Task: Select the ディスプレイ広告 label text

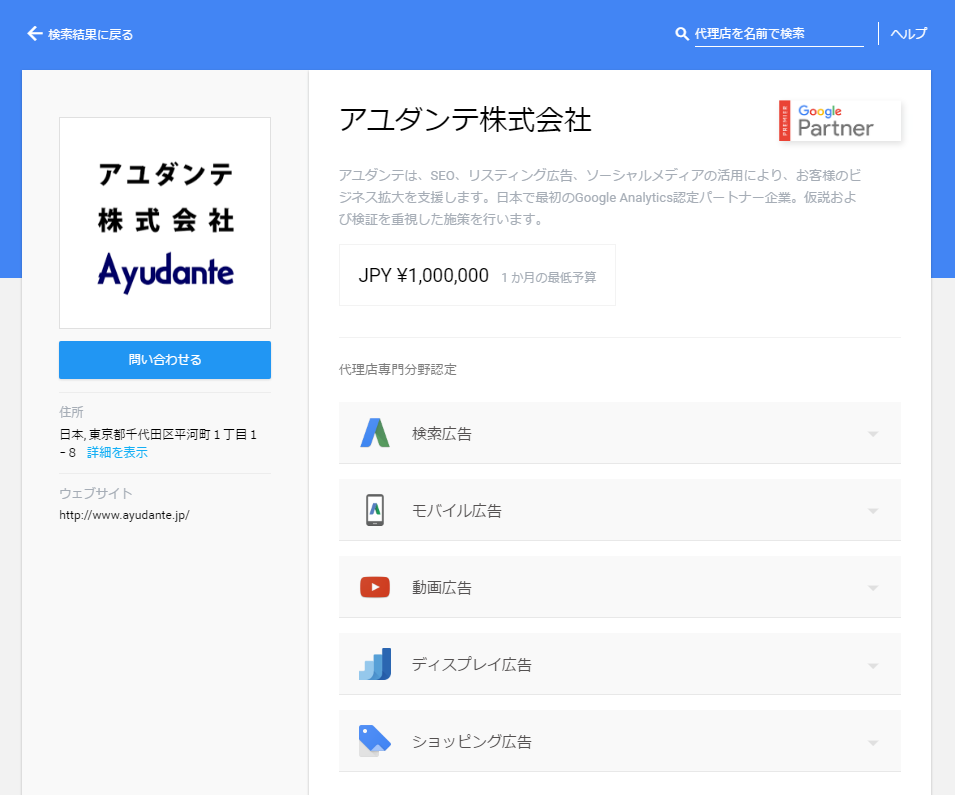Action: (x=472, y=665)
